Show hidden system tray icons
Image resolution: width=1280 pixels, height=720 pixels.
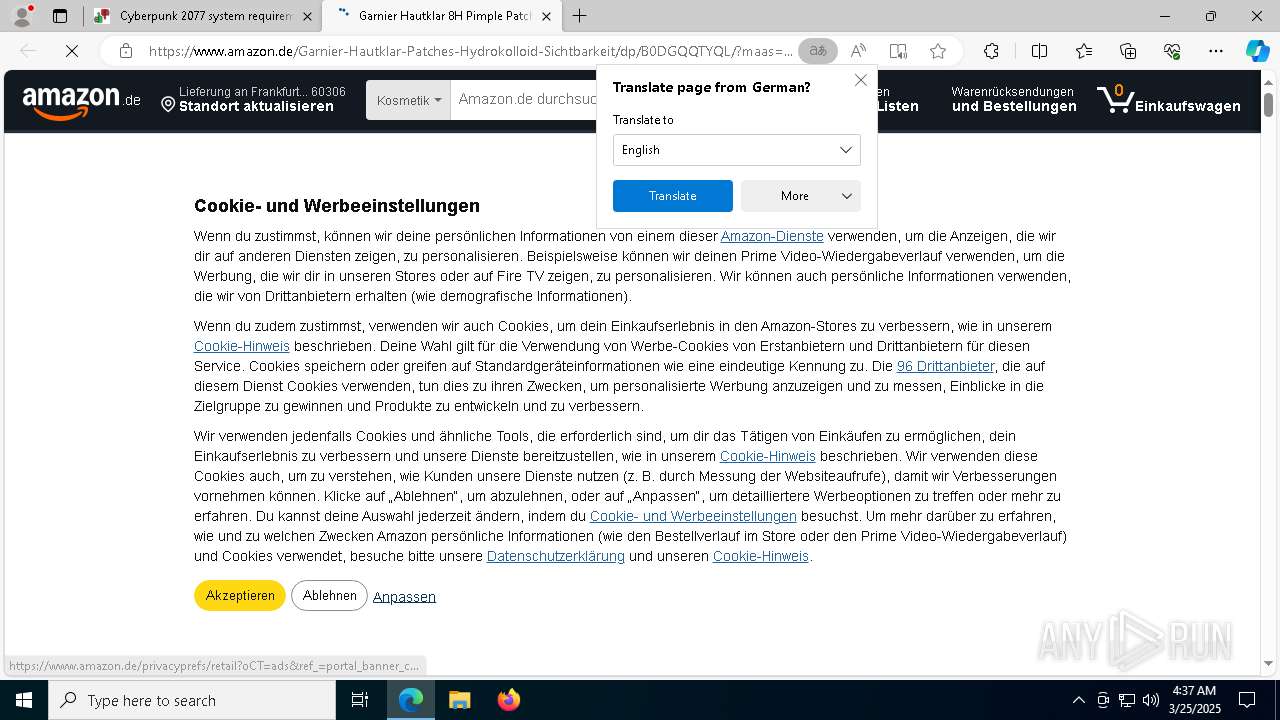point(1078,700)
